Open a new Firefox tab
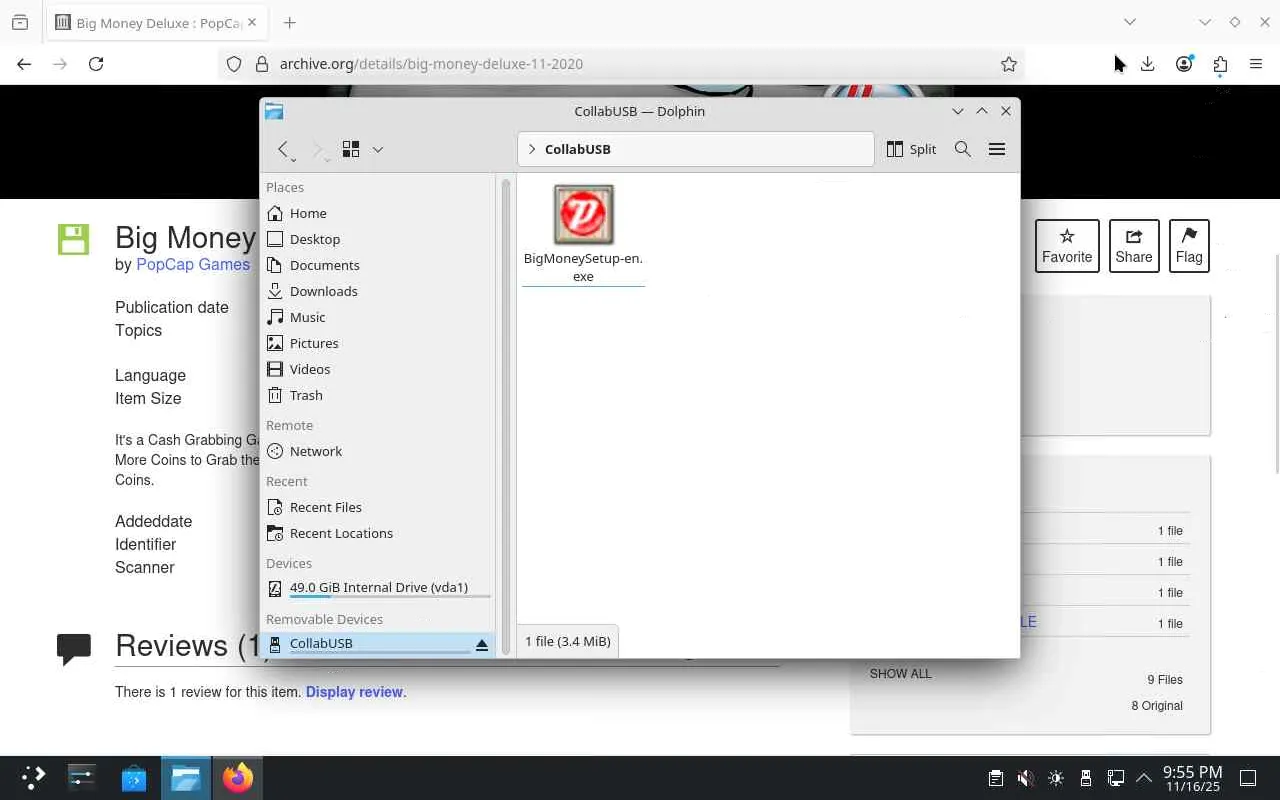The image size is (1280, 800). [289, 23]
